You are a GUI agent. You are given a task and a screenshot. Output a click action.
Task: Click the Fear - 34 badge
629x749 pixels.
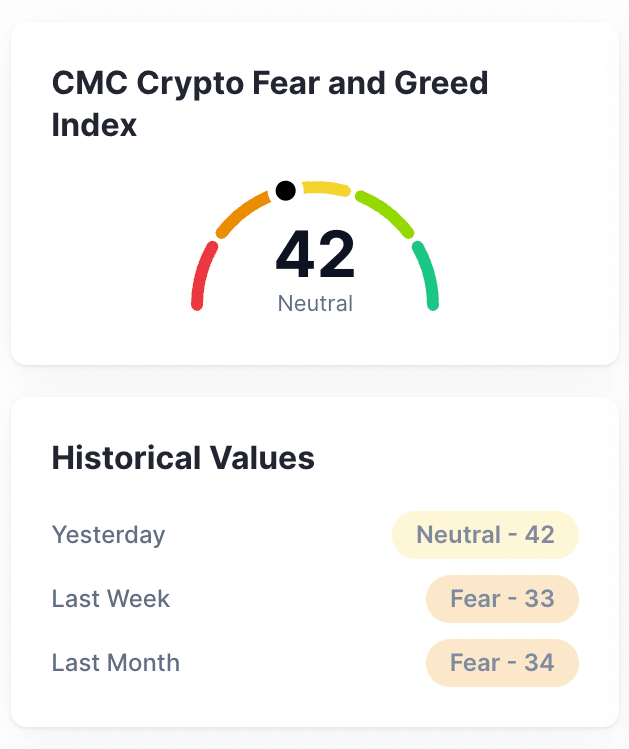[x=502, y=662]
